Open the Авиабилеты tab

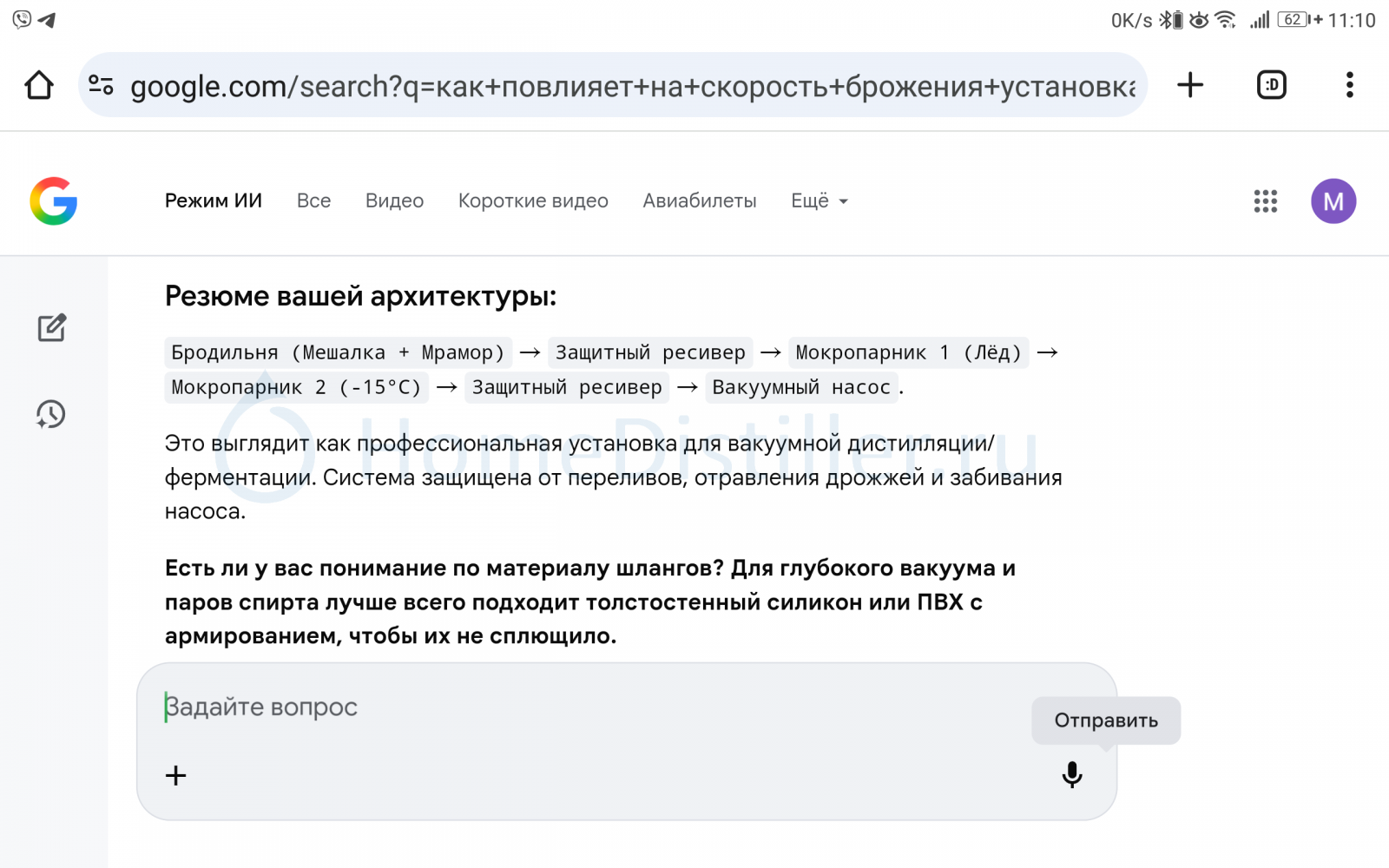[x=699, y=201]
